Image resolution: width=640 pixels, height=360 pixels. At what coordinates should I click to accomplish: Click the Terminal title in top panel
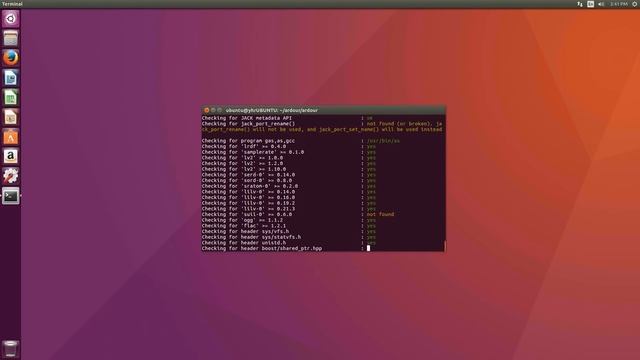pyautogui.click(x=12, y=4)
